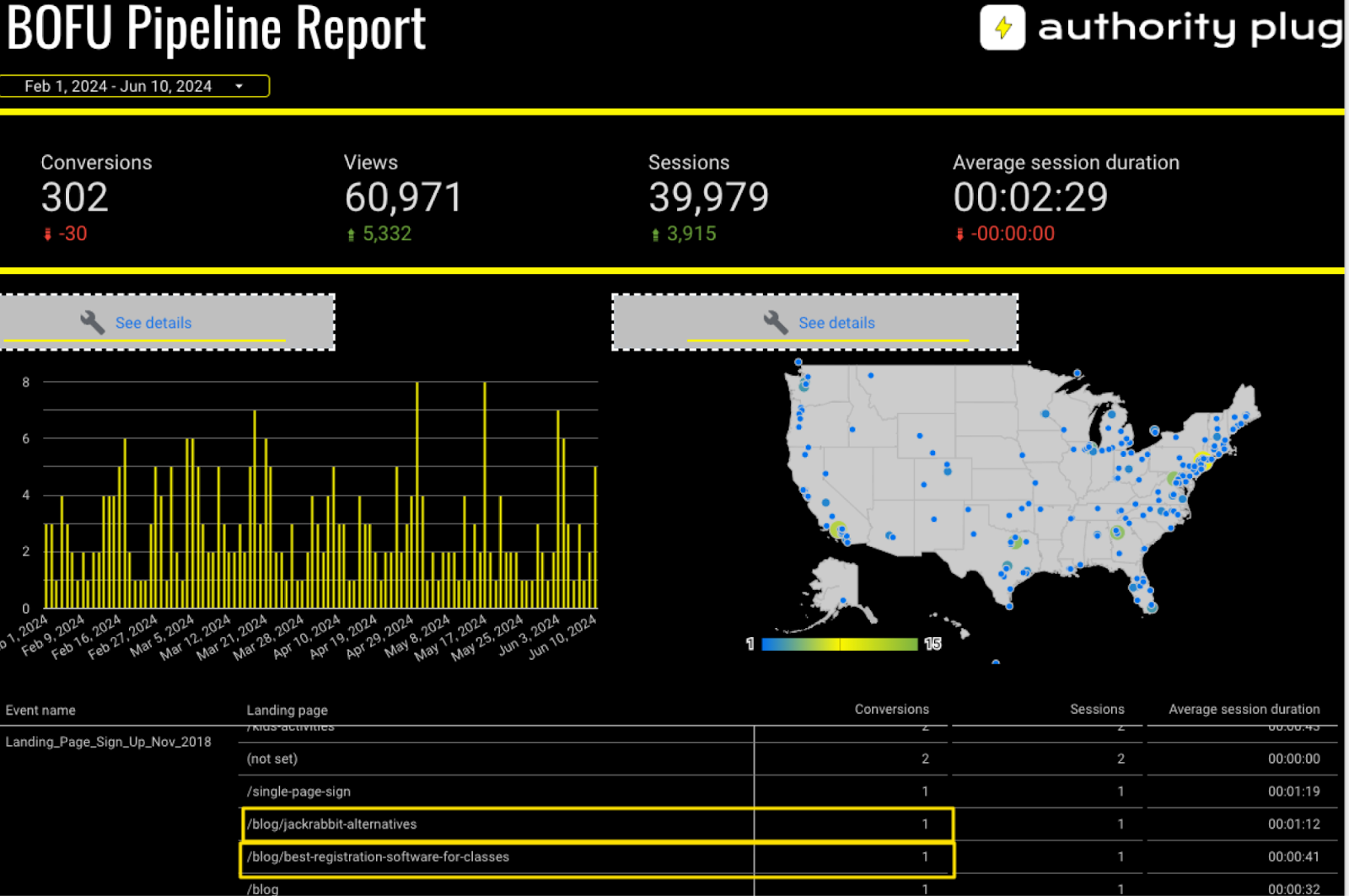Click red down arrow under Average session duration
1349x896 pixels.
(959, 234)
